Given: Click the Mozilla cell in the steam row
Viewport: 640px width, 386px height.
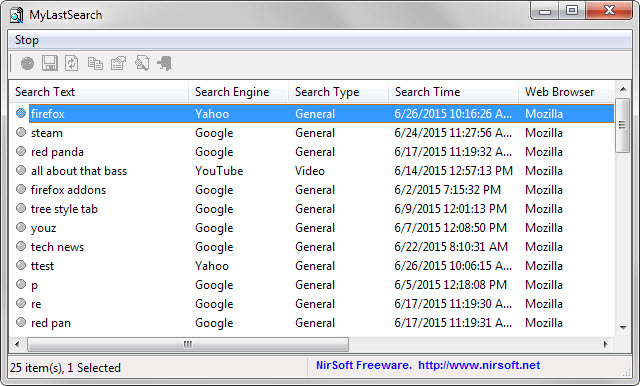Looking at the screenshot, I should click(544, 133).
